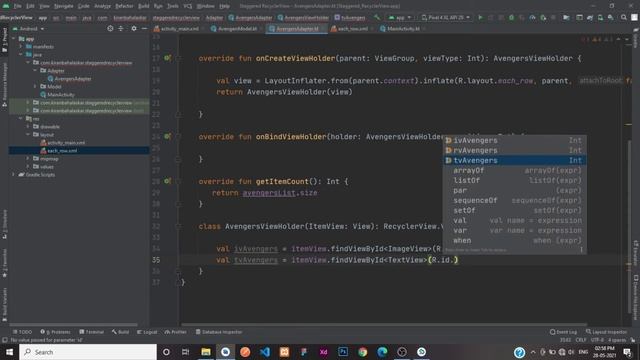Open the Tools menu

coord(173,6)
